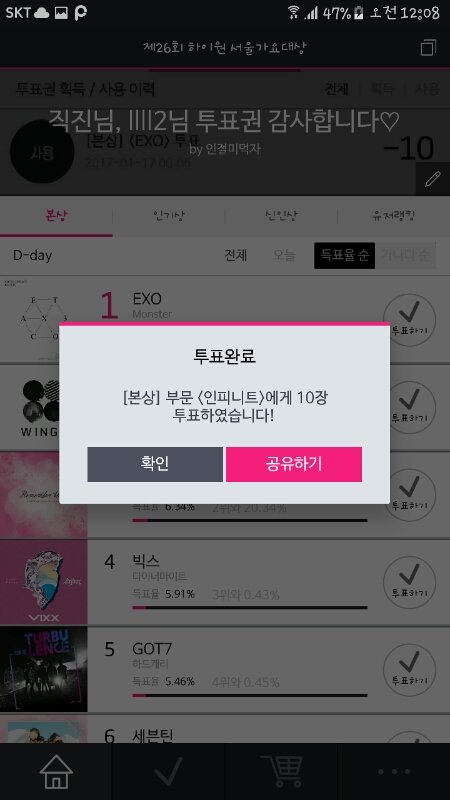Tap GOT7's vote share progress bar
Screen dimensions: 450x800
coord(249,695)
